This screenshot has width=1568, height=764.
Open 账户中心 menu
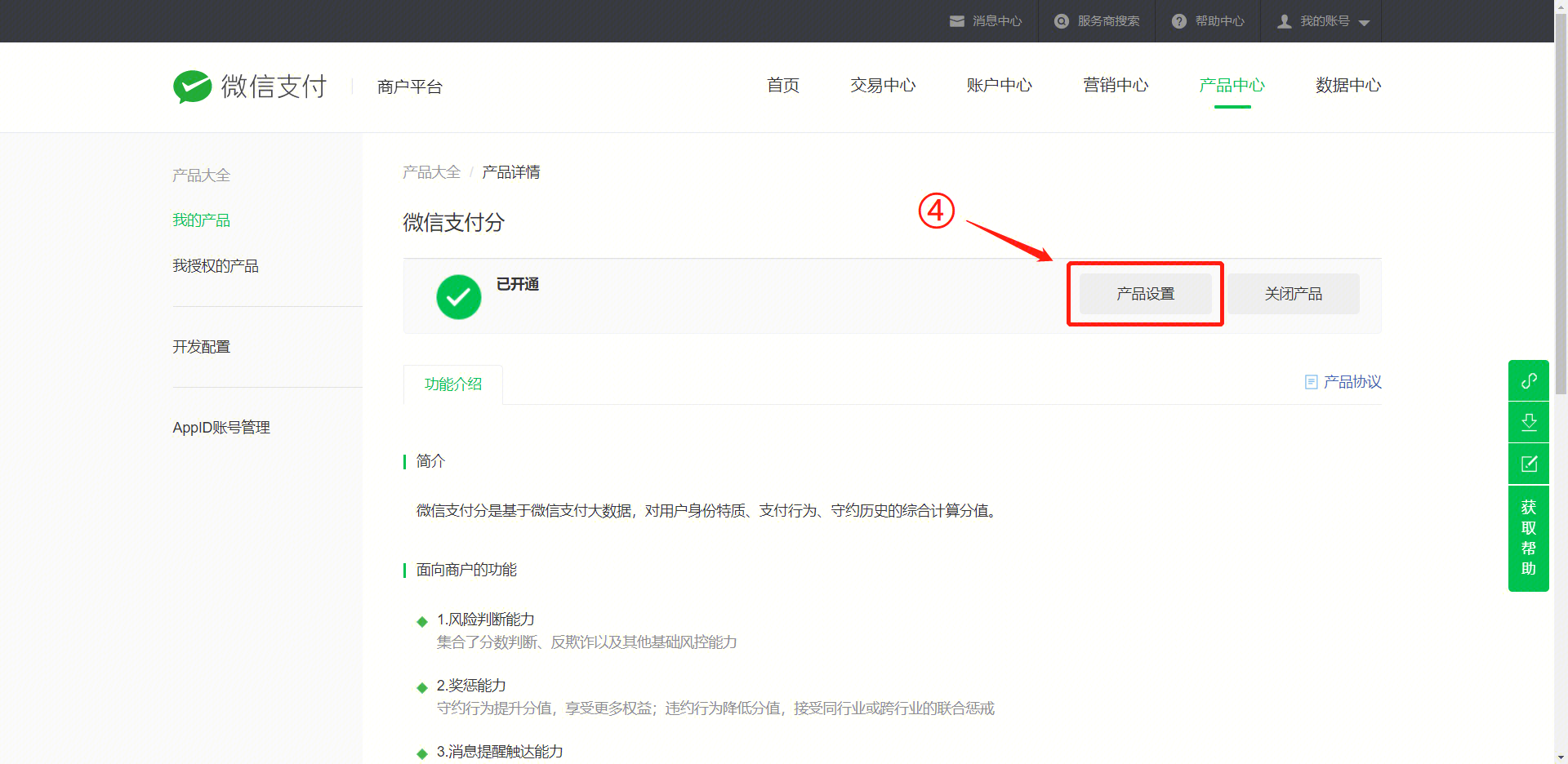1000,86
